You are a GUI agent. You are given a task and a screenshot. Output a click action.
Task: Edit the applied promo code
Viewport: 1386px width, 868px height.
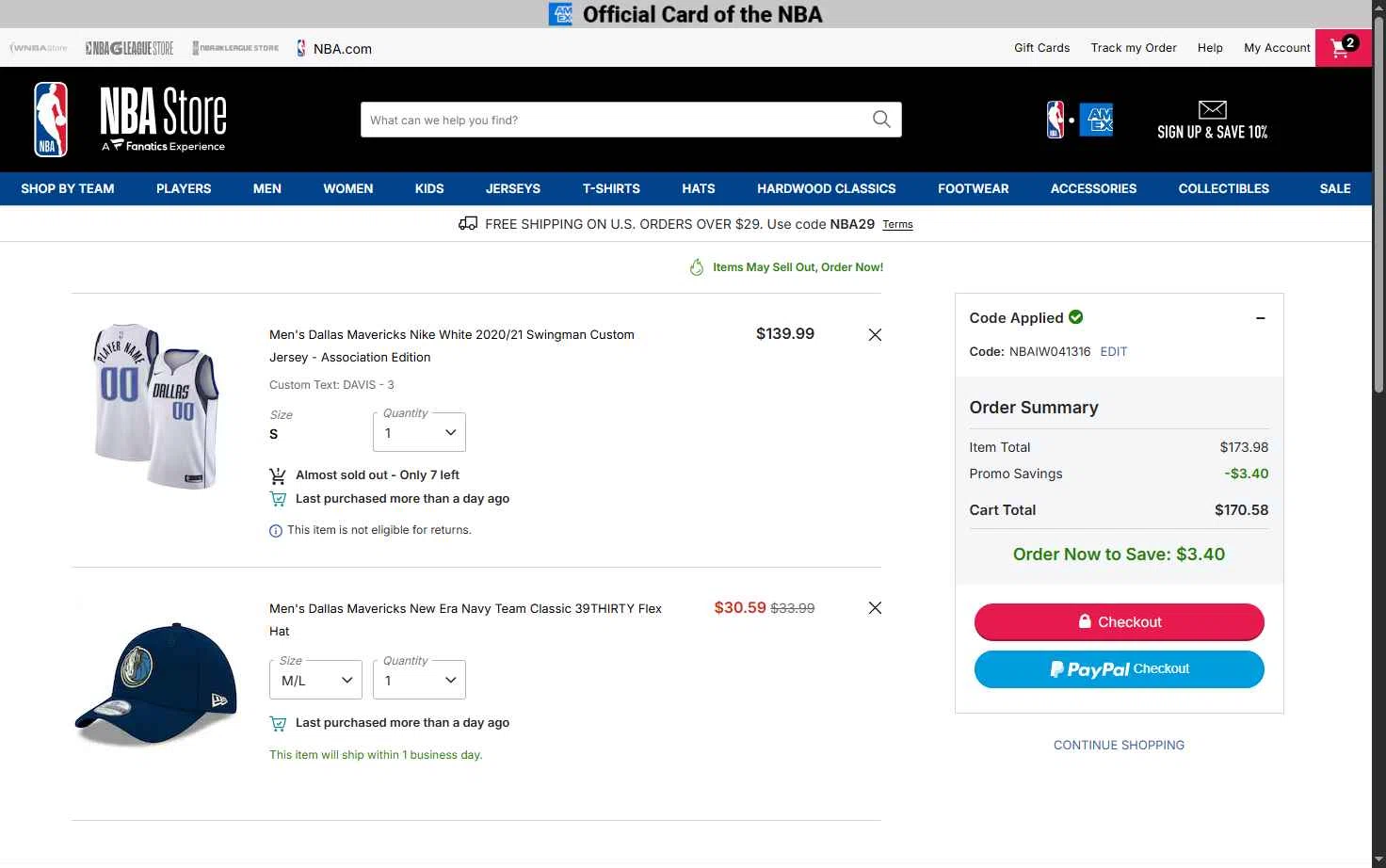1114,351
